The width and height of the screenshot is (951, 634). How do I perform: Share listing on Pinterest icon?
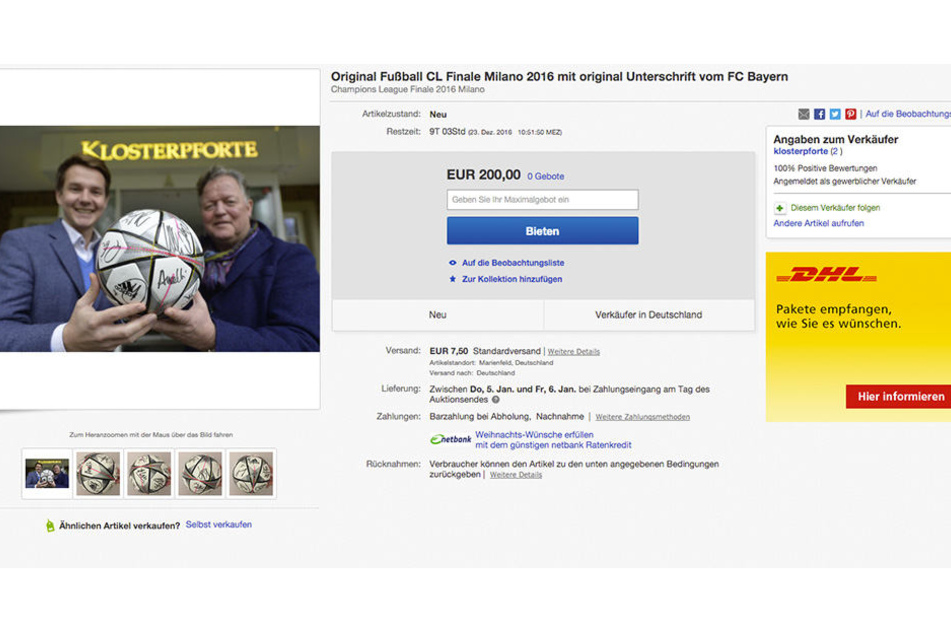coord(851,114)
